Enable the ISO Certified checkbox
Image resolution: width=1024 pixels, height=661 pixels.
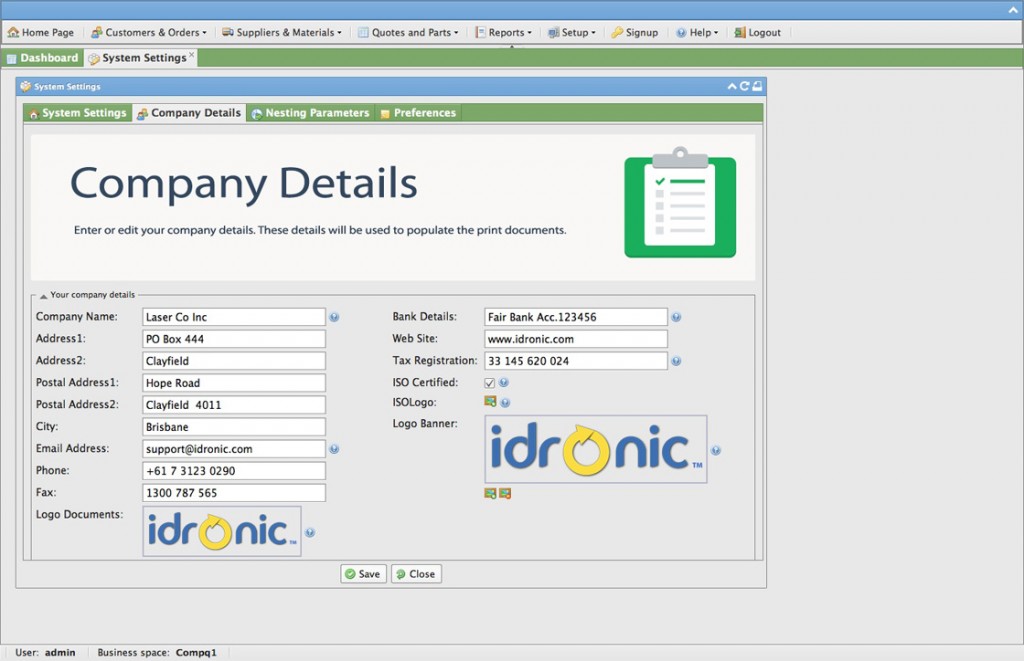pos(489,382)
